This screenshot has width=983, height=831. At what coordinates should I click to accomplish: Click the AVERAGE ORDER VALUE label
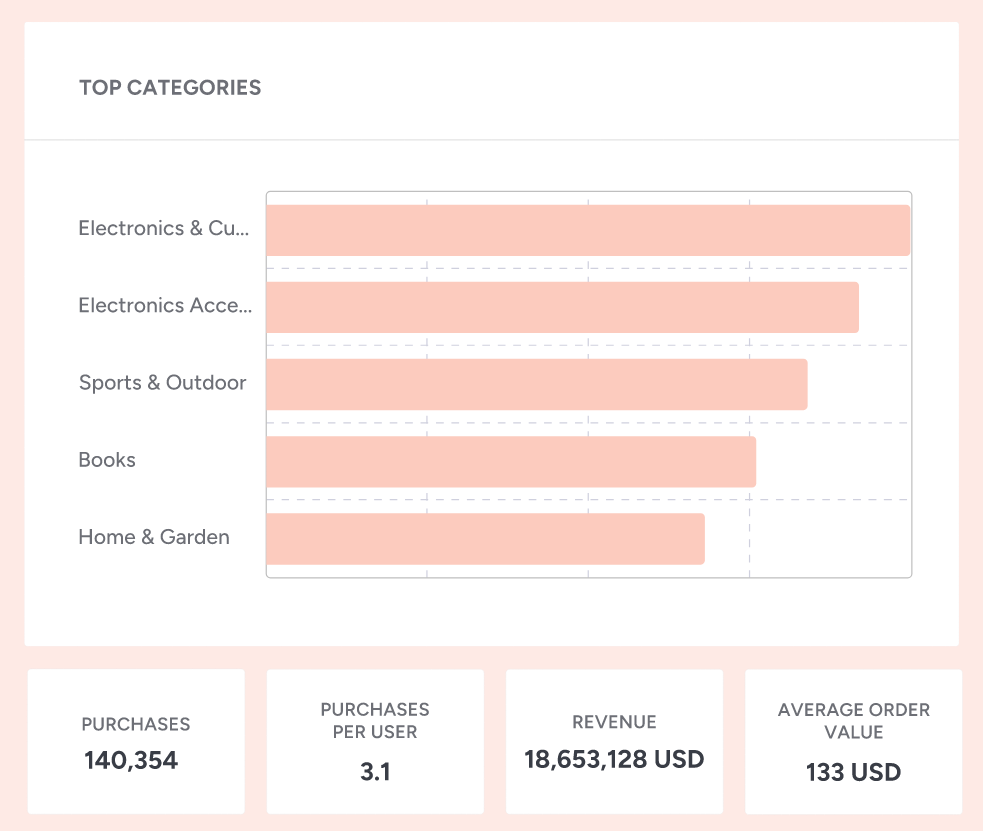(x=854, y=720)
